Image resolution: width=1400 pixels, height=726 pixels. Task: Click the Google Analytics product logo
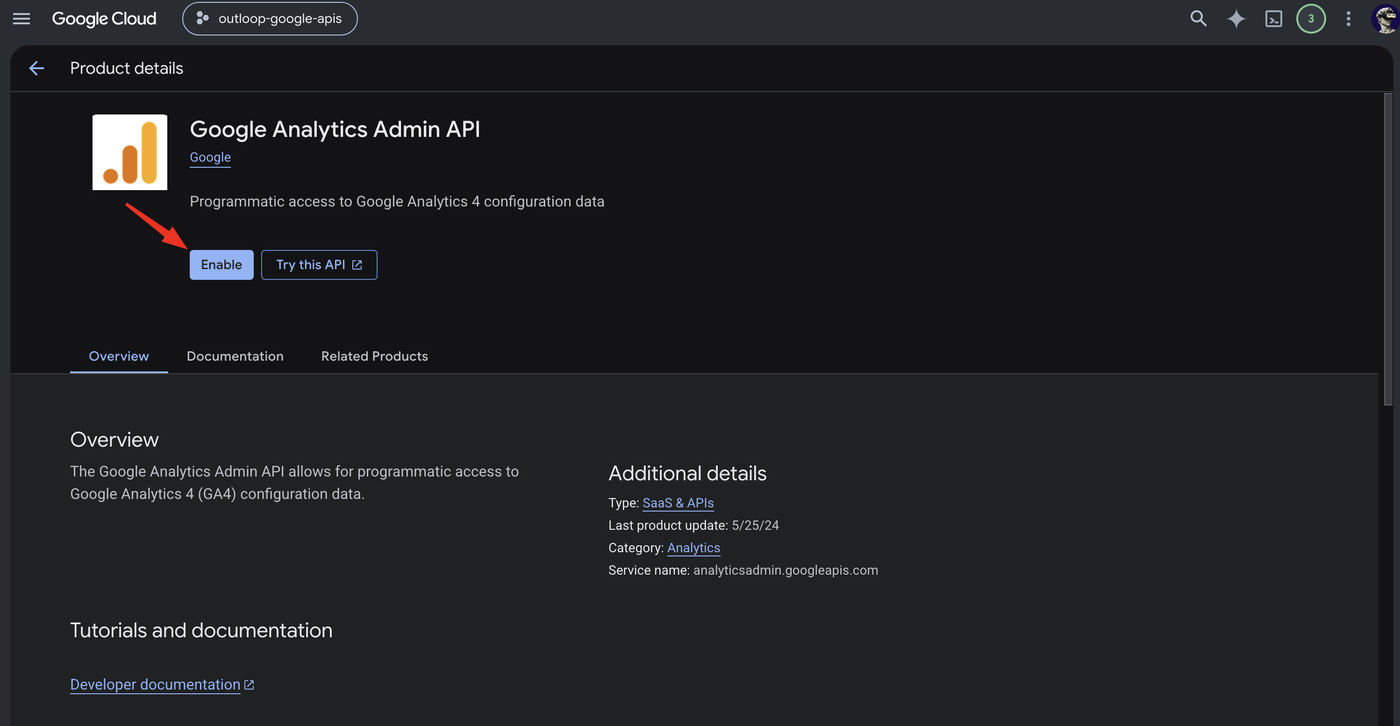(x=130, y=152)
